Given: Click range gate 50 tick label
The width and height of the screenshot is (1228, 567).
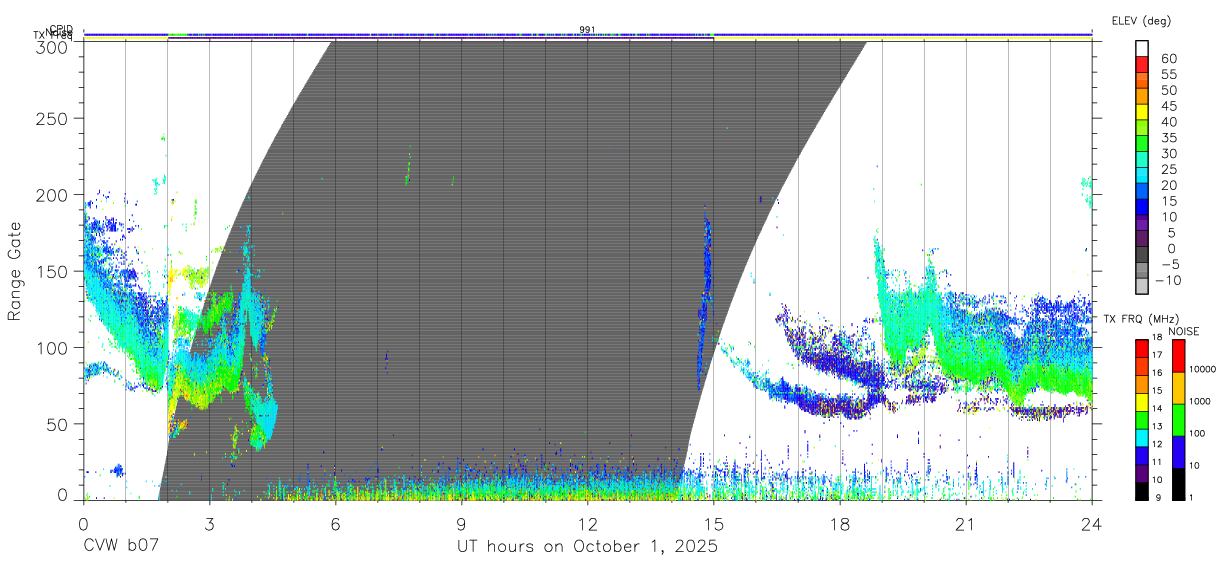Looking at the screenshot, I should [x=57, y=423].
